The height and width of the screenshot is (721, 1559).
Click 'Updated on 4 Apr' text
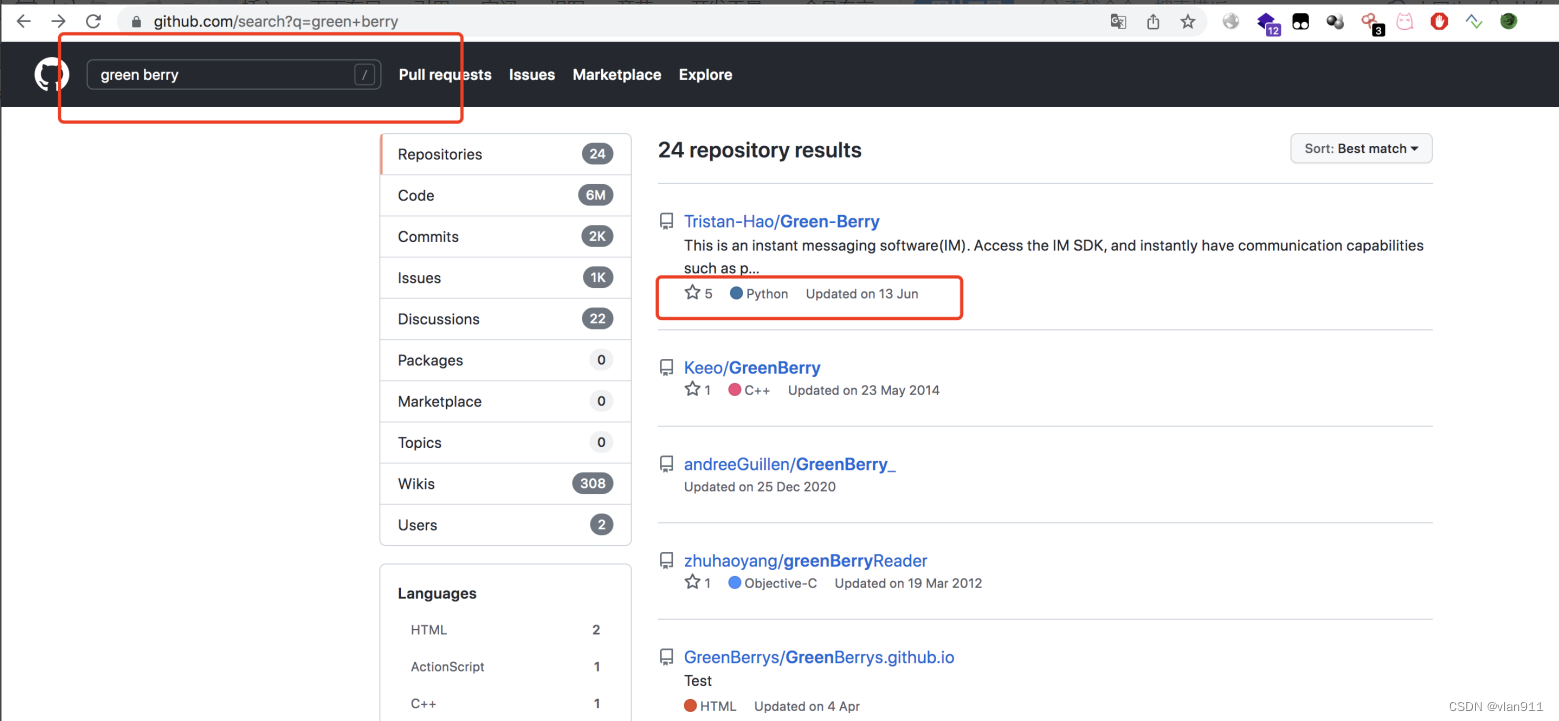click(x=807, y=706)
